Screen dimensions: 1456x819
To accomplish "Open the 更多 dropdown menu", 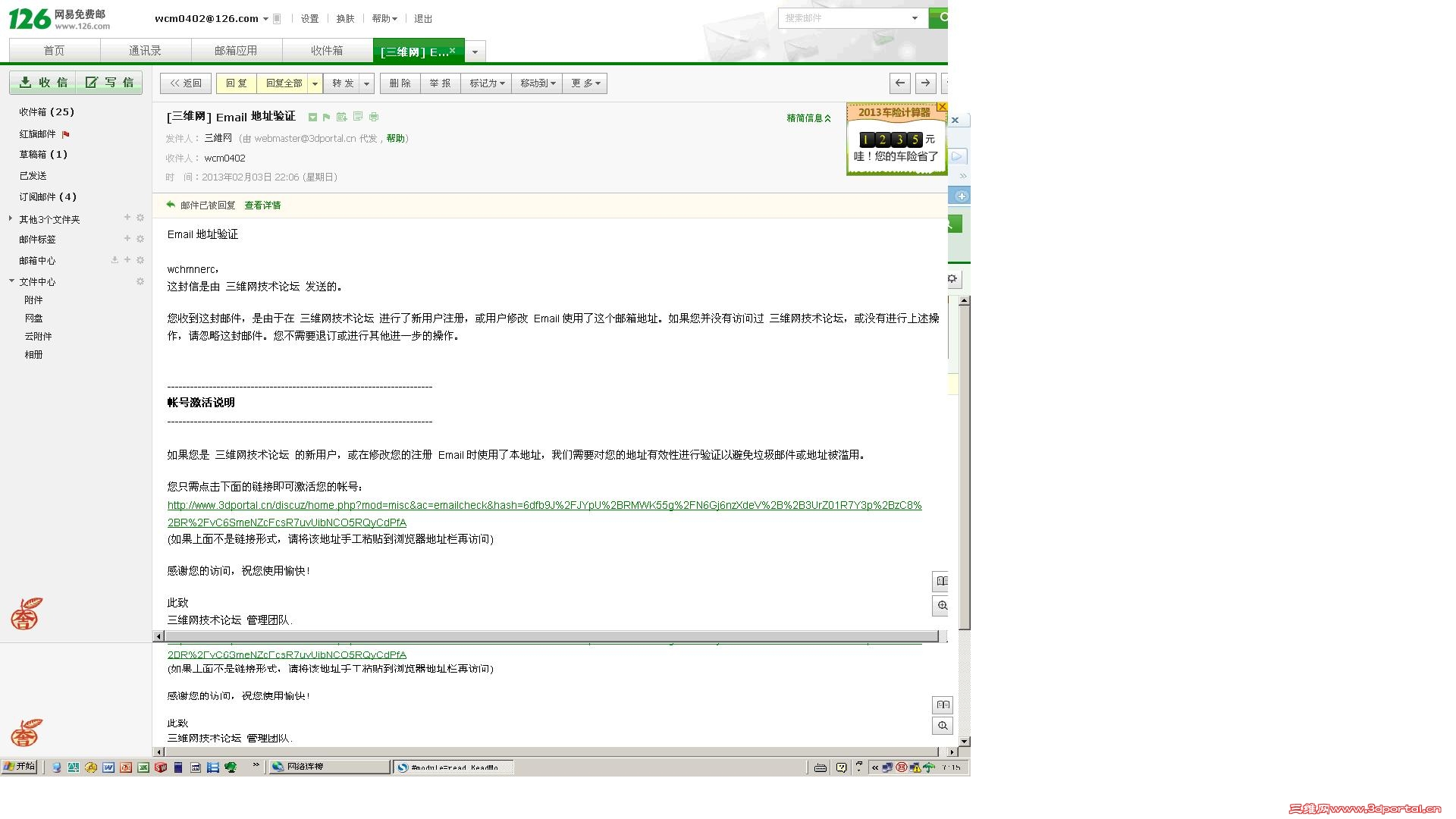I will tap(585, 83).
